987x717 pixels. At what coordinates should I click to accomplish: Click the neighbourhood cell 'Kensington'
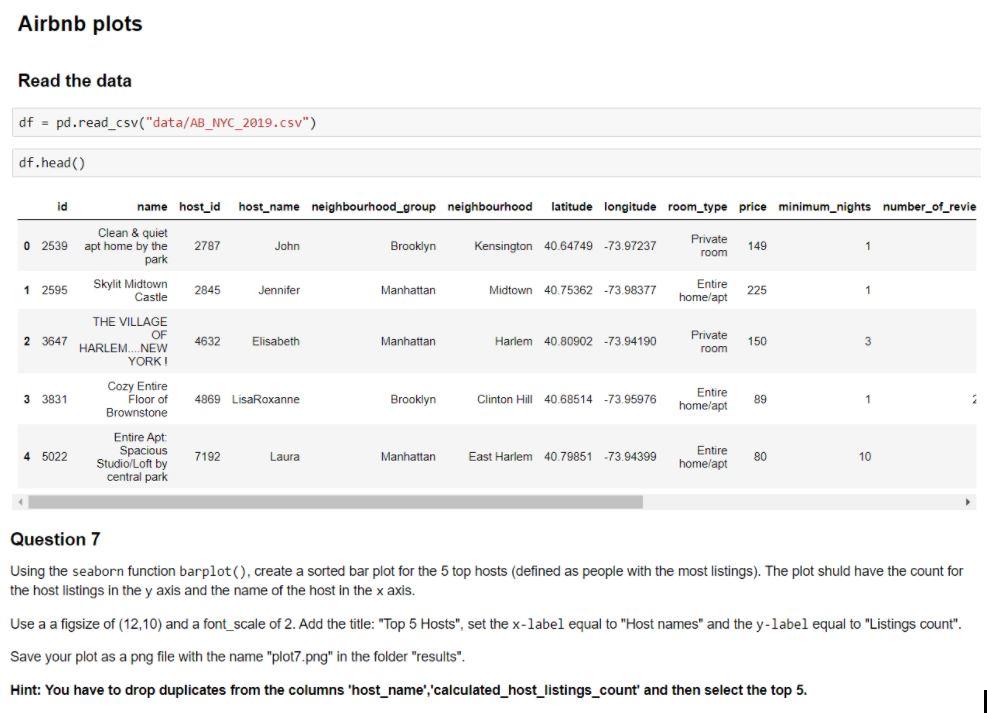click(503, 246)
